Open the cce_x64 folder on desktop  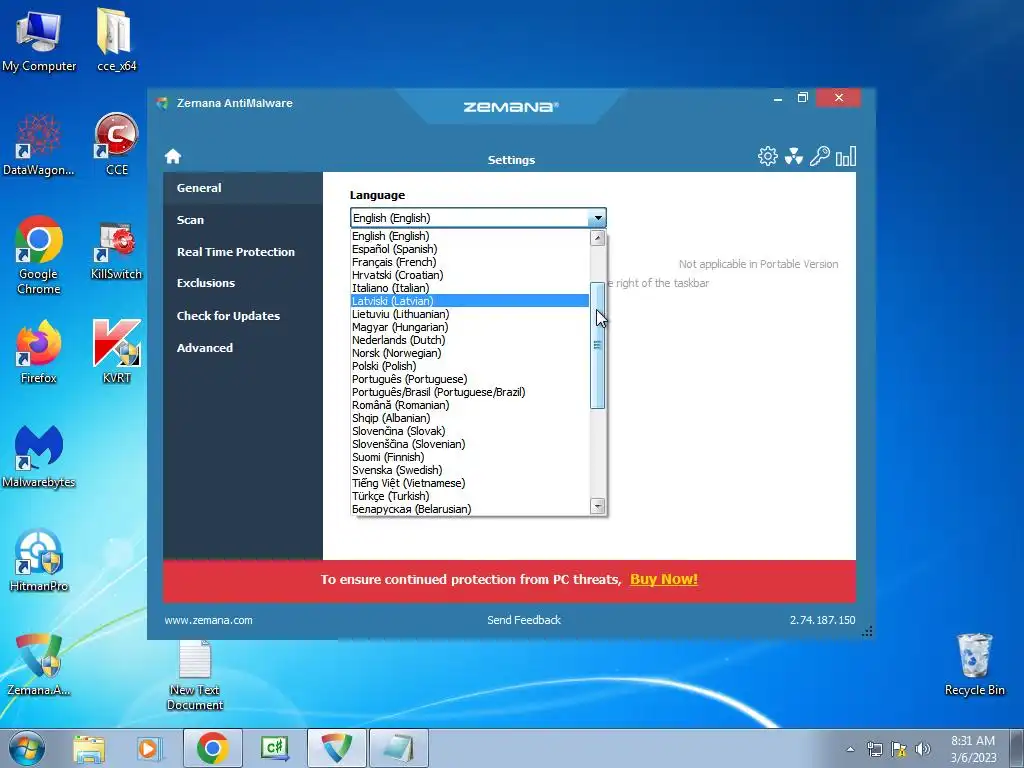click(x=116, y=40)
